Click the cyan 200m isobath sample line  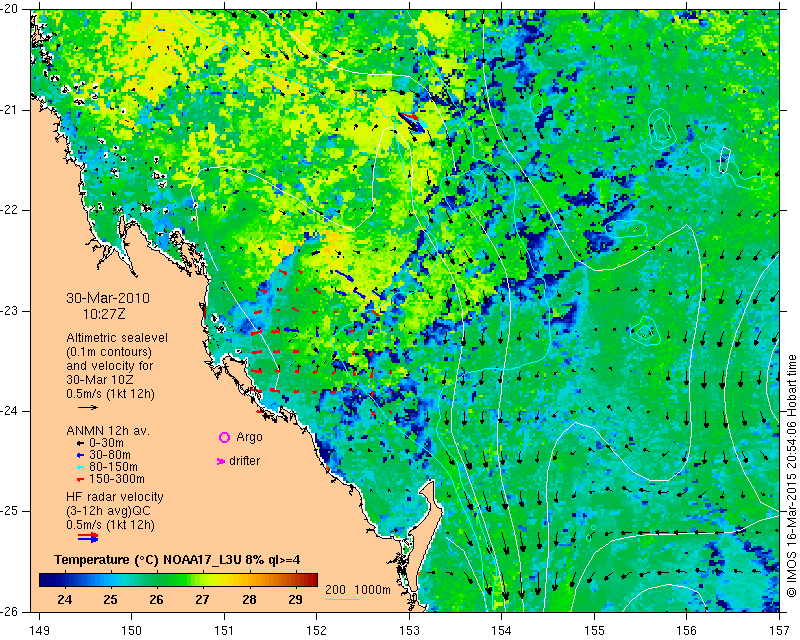click(x=342, y=599)
